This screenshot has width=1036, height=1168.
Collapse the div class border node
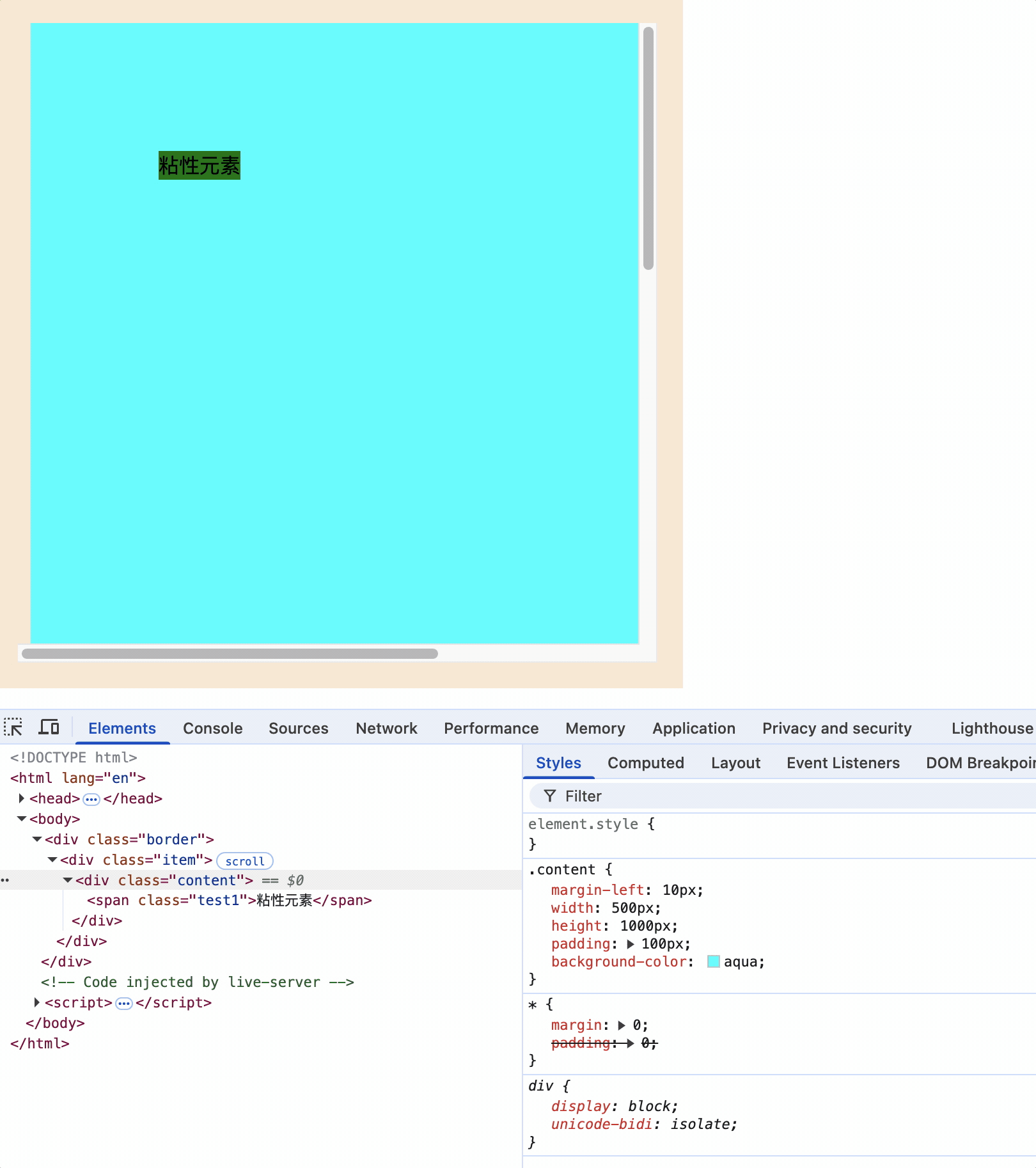click(x=37, y=839)
